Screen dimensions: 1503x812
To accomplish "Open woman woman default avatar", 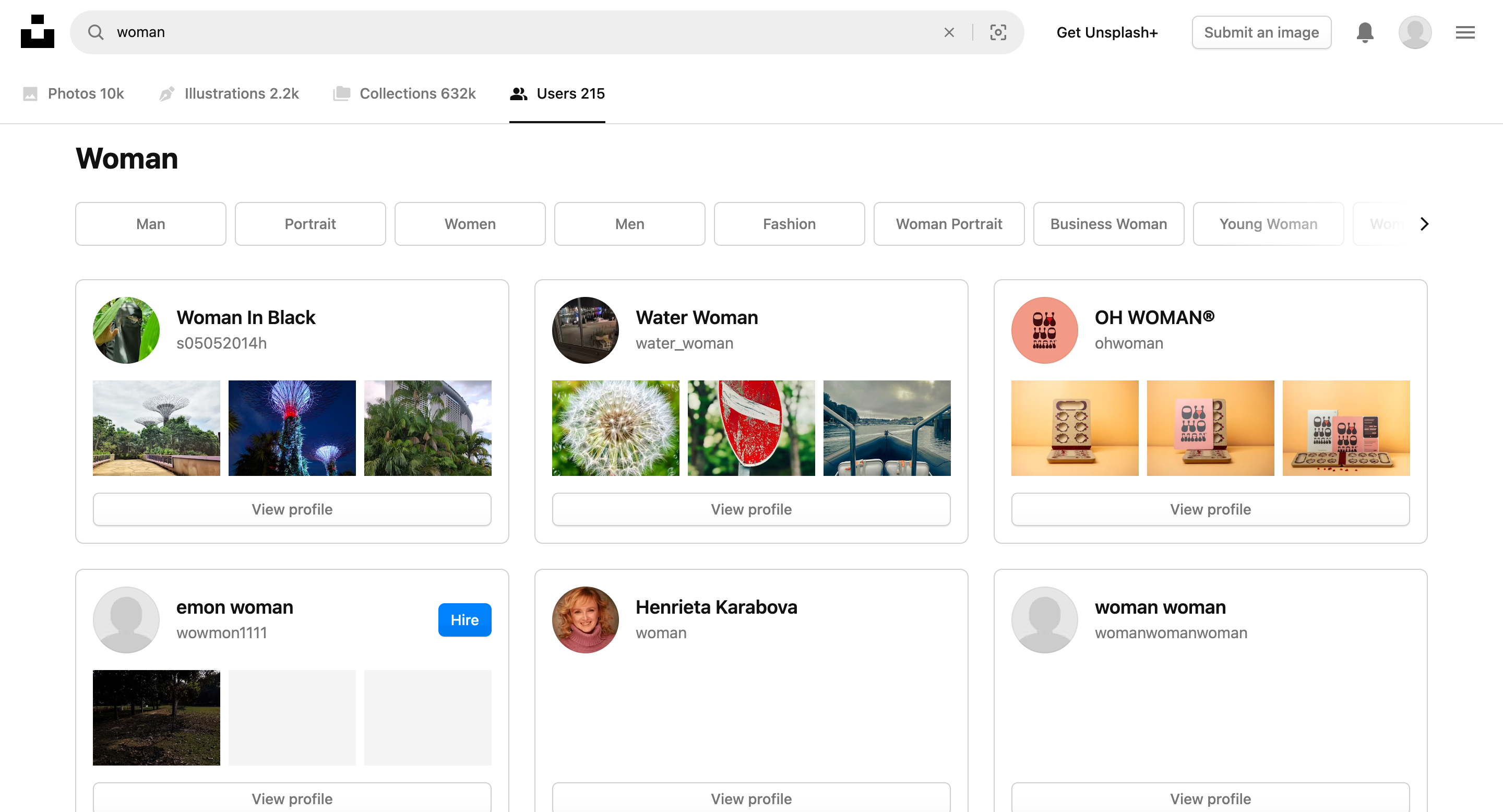I will click(1044, 619).
